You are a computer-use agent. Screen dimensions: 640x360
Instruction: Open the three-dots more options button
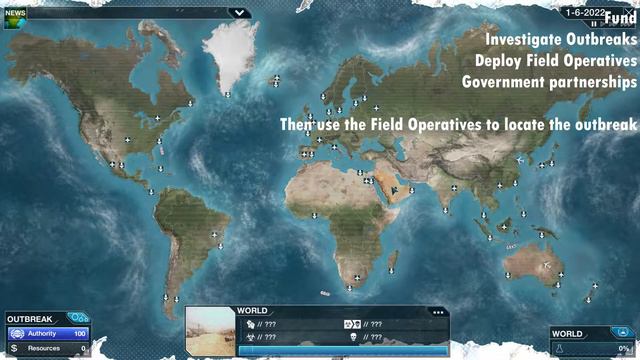438,313
